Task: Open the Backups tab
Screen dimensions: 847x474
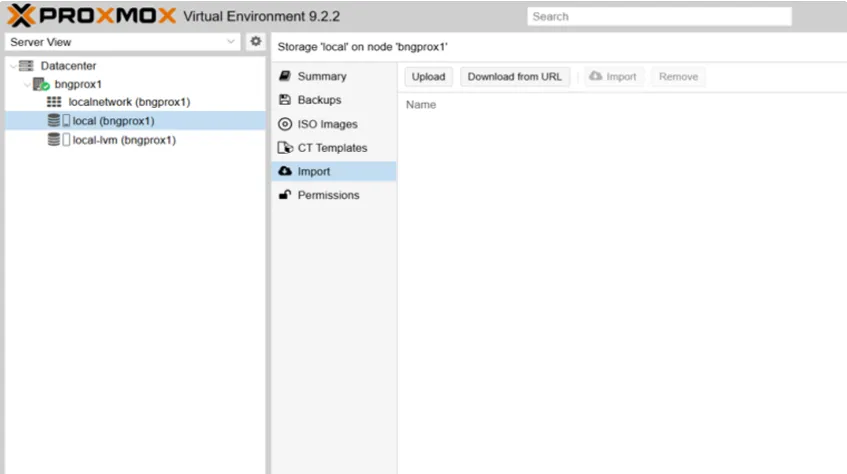Action: click(x=334, y=100)
